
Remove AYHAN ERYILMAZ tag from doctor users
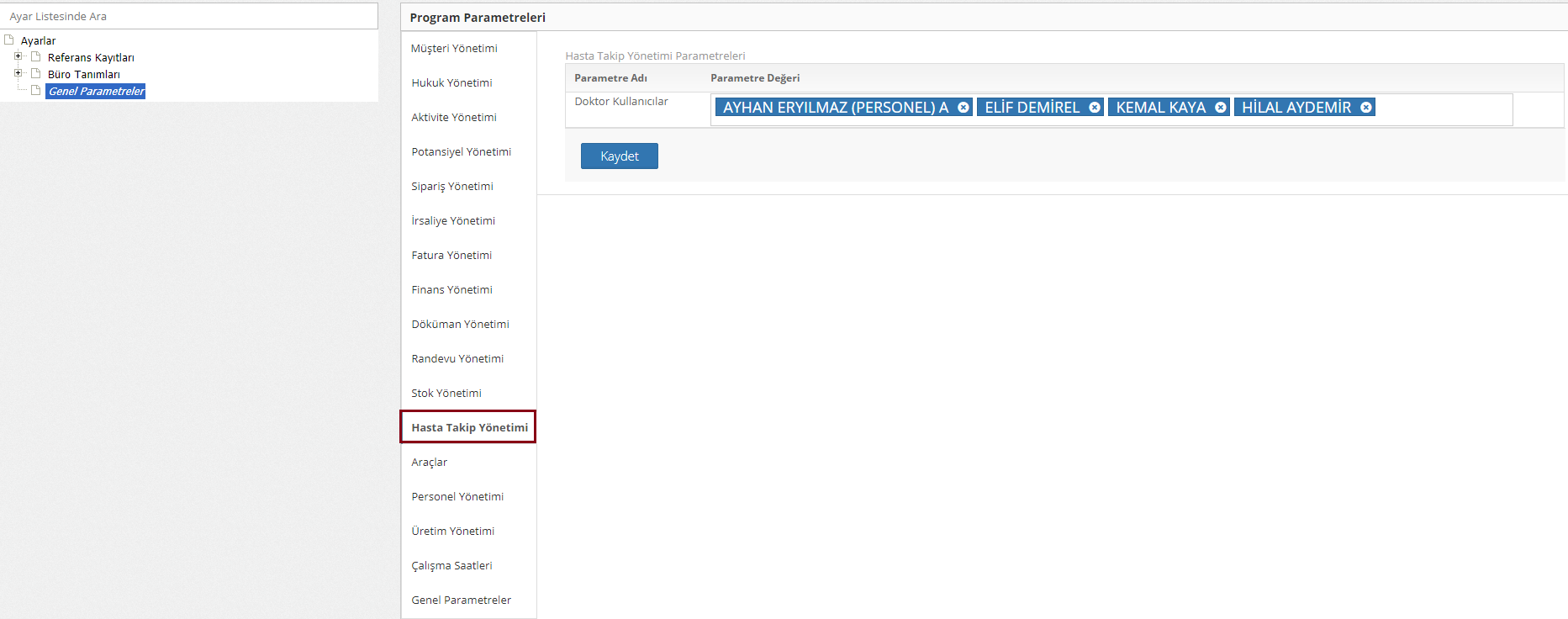(964, 108)
